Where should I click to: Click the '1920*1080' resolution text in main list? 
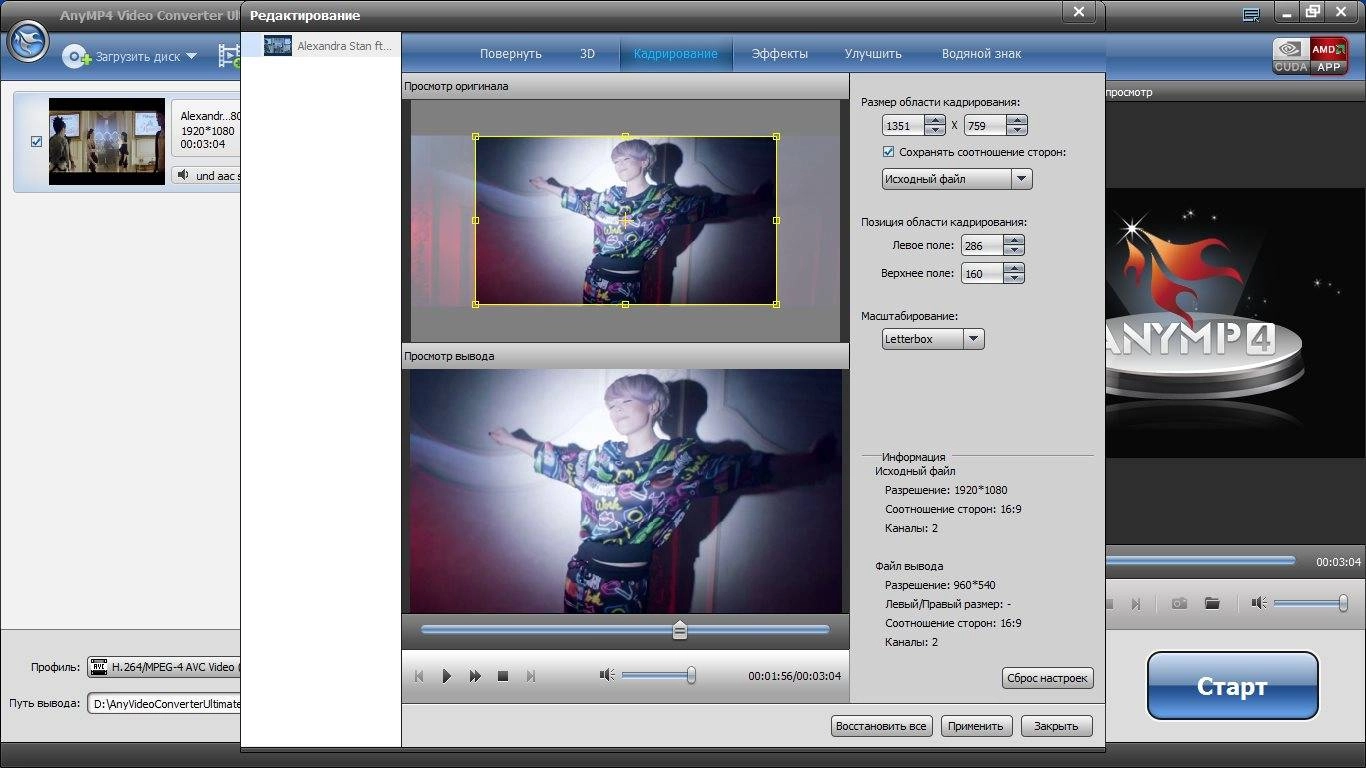(207, 131)
